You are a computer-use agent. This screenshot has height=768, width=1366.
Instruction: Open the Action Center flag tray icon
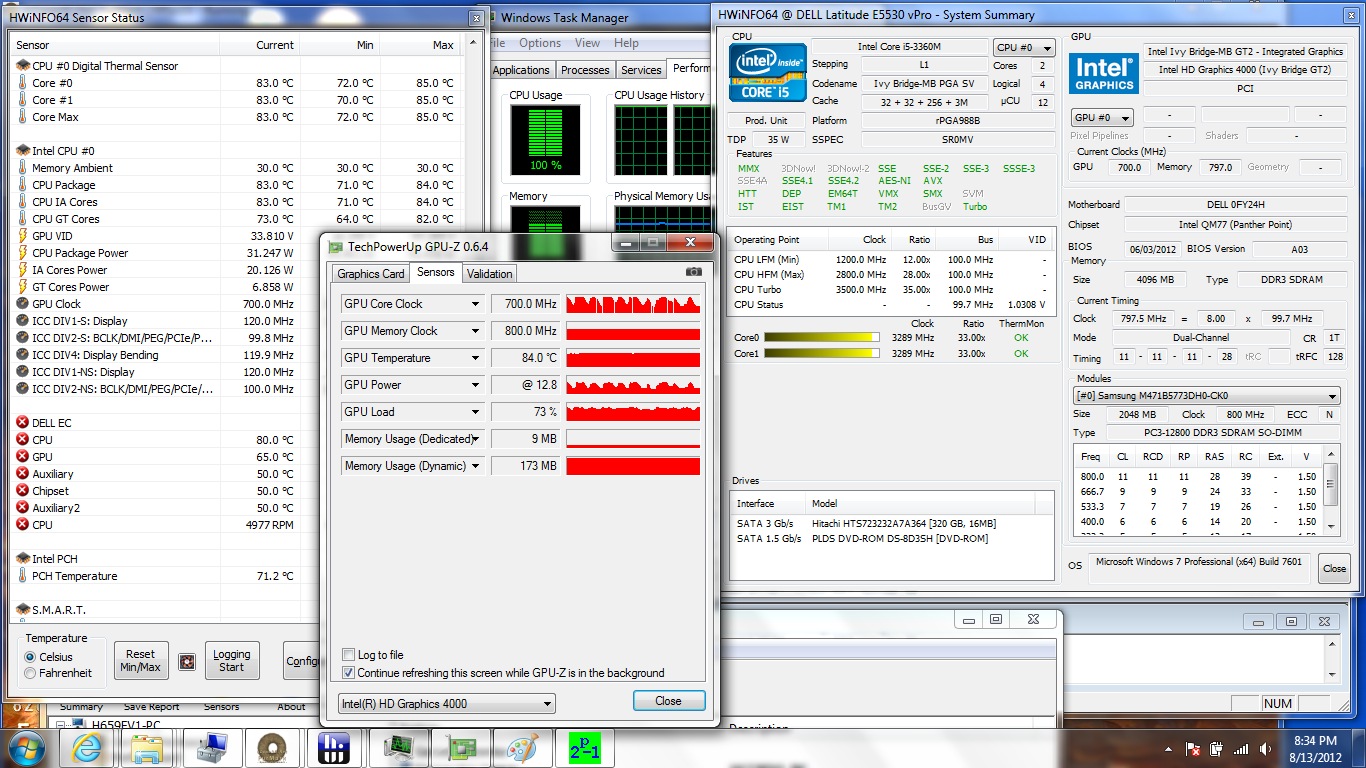pyautogui.click(x=1193, y=749)
